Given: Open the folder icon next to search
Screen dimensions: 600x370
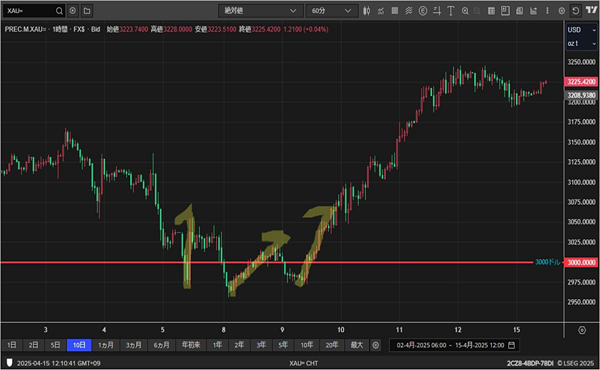Looking at the screenshot, I should coord(87,11).
